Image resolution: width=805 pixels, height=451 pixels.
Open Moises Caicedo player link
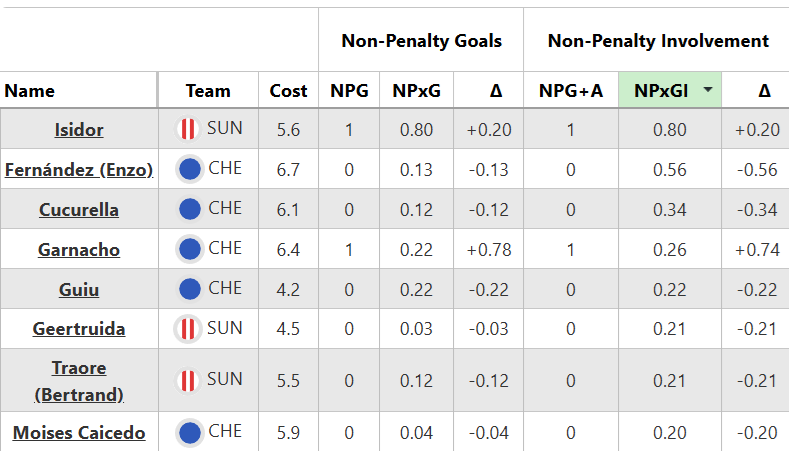click(79, 433)
